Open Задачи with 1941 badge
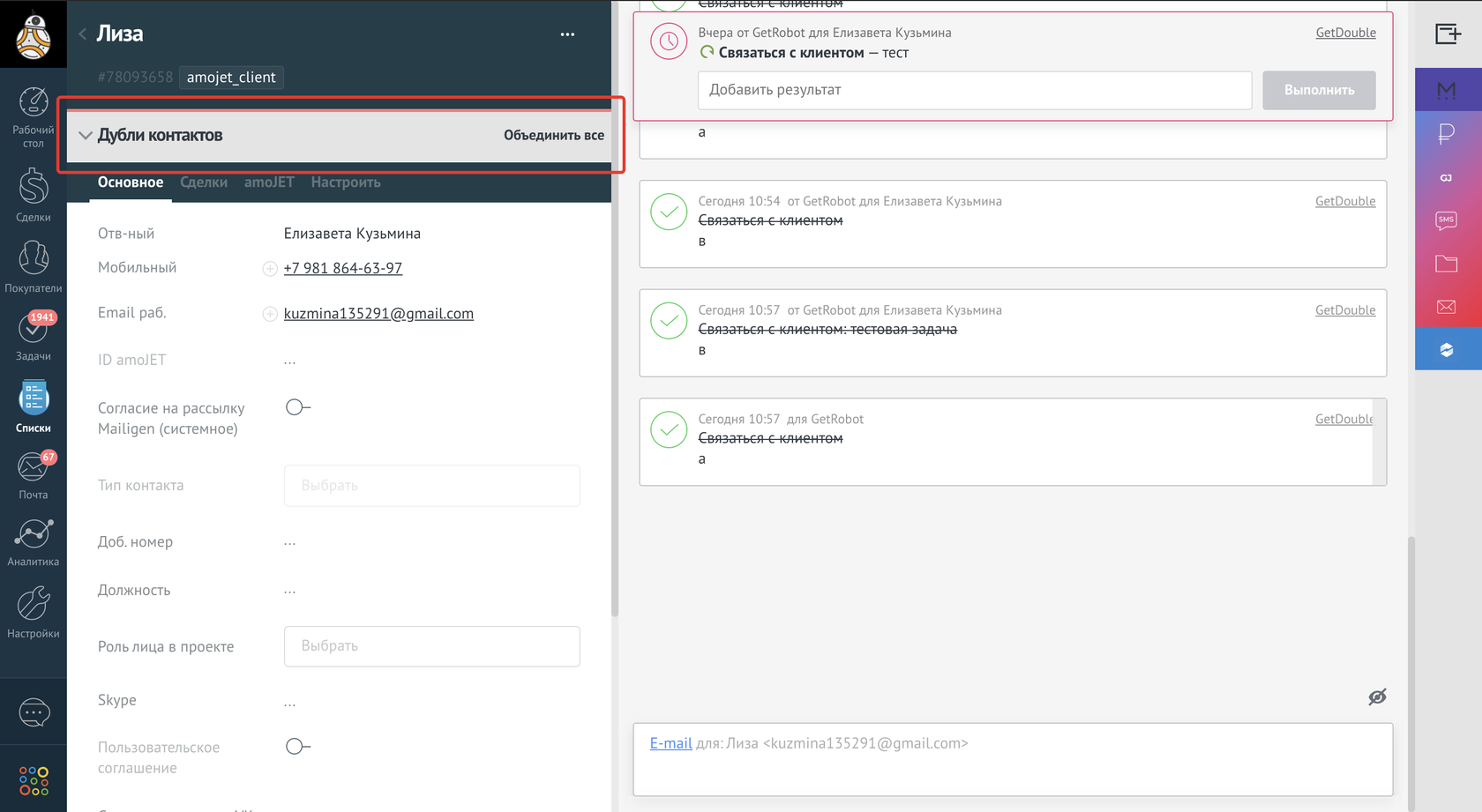This screenshot has width=1482, height=812. [34, 336]
